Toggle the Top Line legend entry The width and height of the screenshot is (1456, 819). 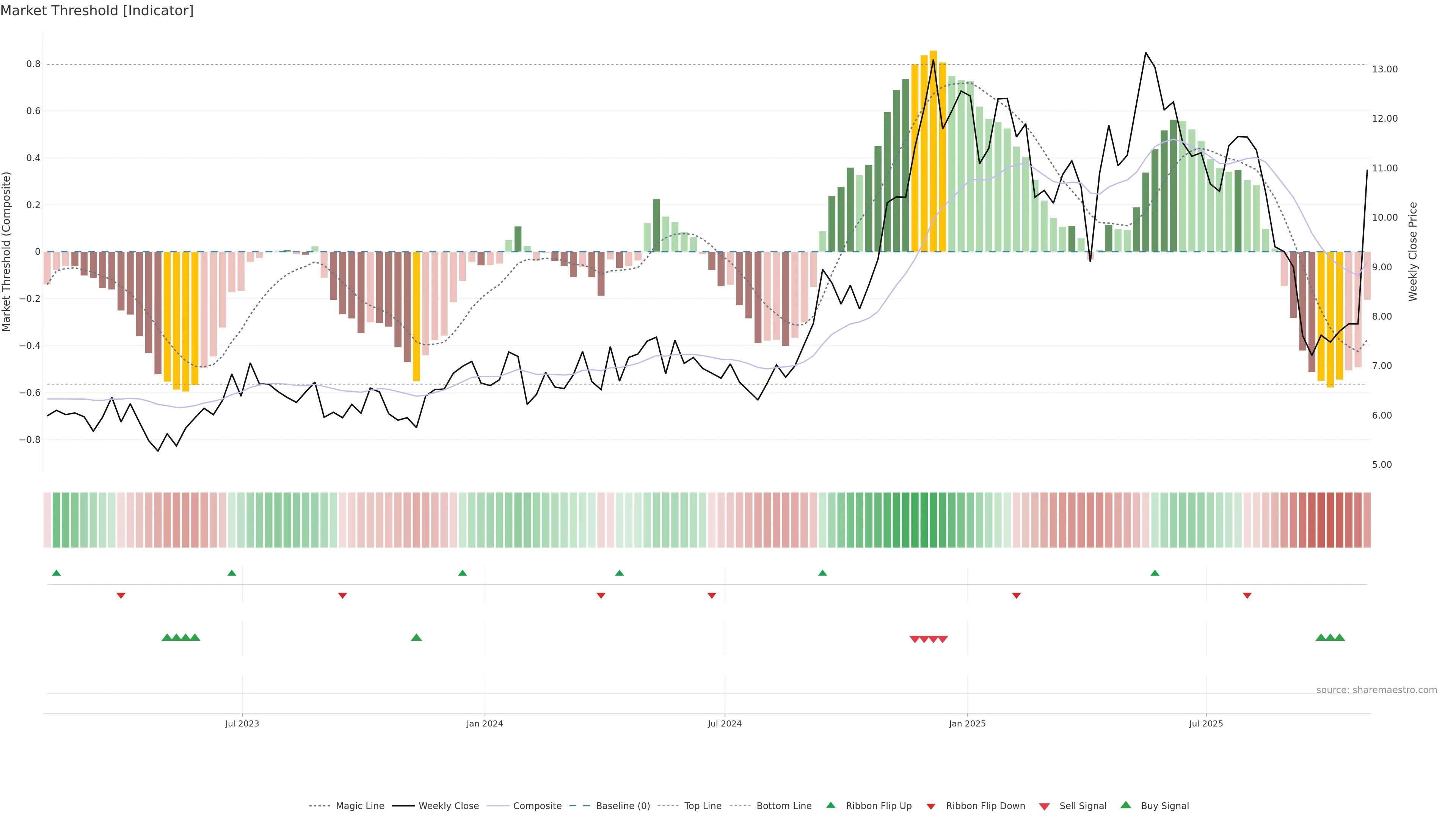(x=703, y=806)
